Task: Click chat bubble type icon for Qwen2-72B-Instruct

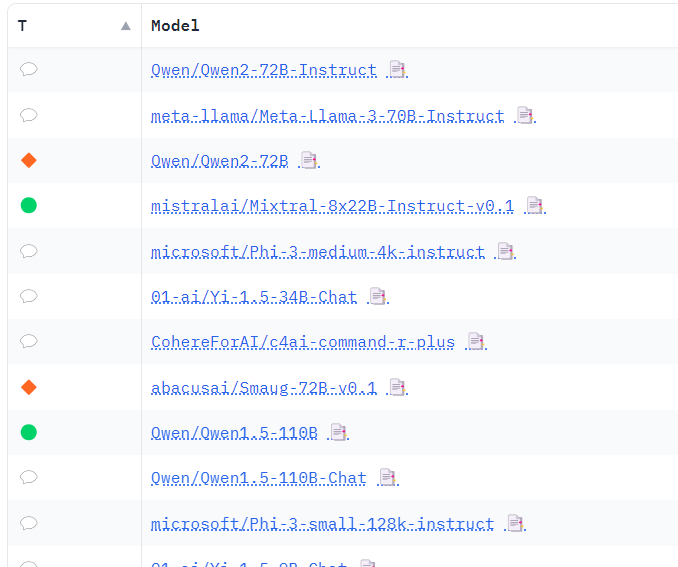Action: tap(29, 69)
